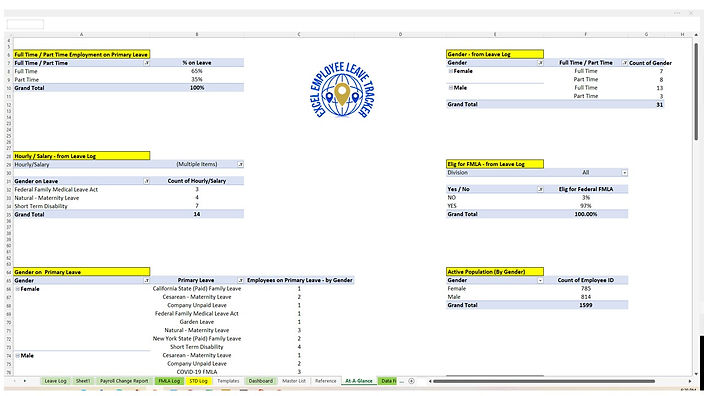Click the vertical scrollbar thumb
Viewport: 704px width, 396px height.
[696, 91]
